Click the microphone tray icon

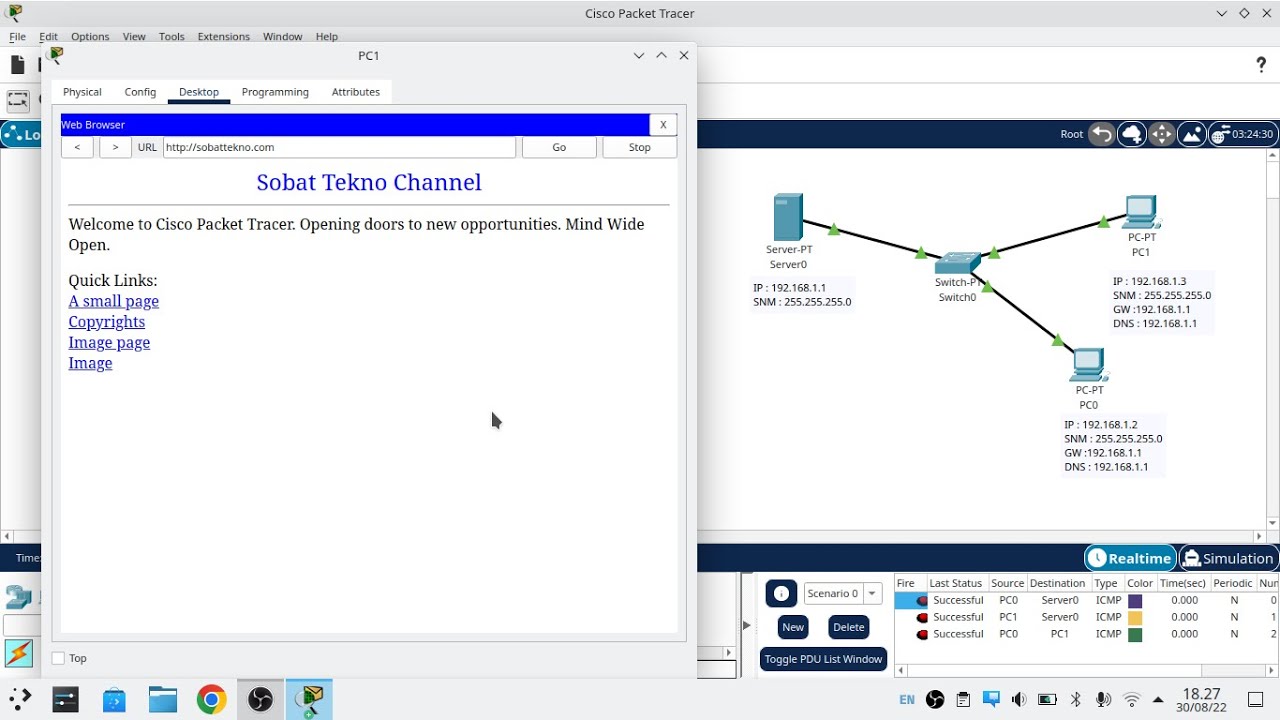pyautogui.click(x=1103, y=700)
